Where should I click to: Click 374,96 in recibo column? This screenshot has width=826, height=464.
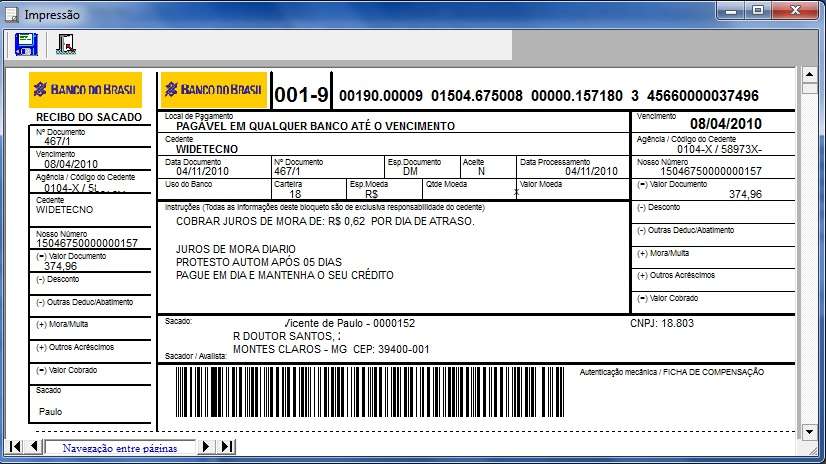pyautogui.click(x=61, y=266)
